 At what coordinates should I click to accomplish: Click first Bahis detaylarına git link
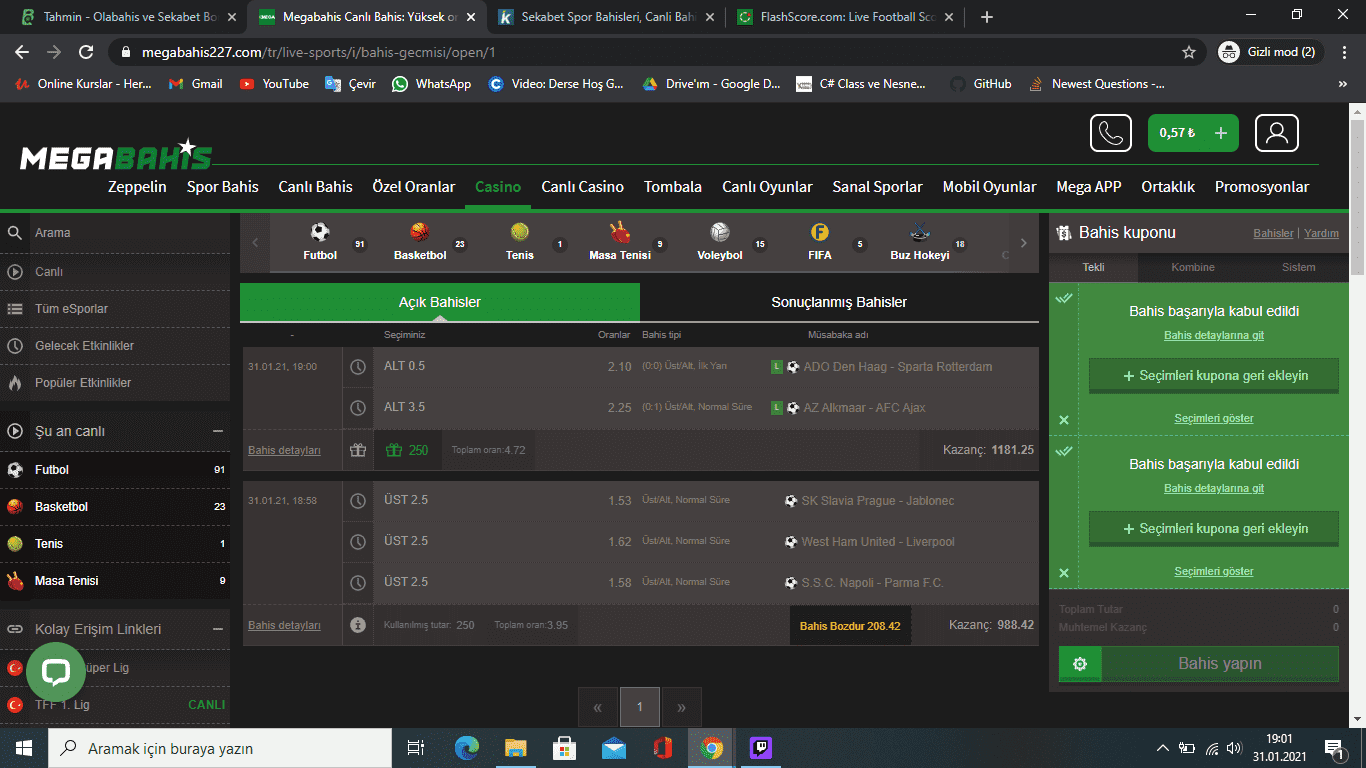[x=1214, y=335]
